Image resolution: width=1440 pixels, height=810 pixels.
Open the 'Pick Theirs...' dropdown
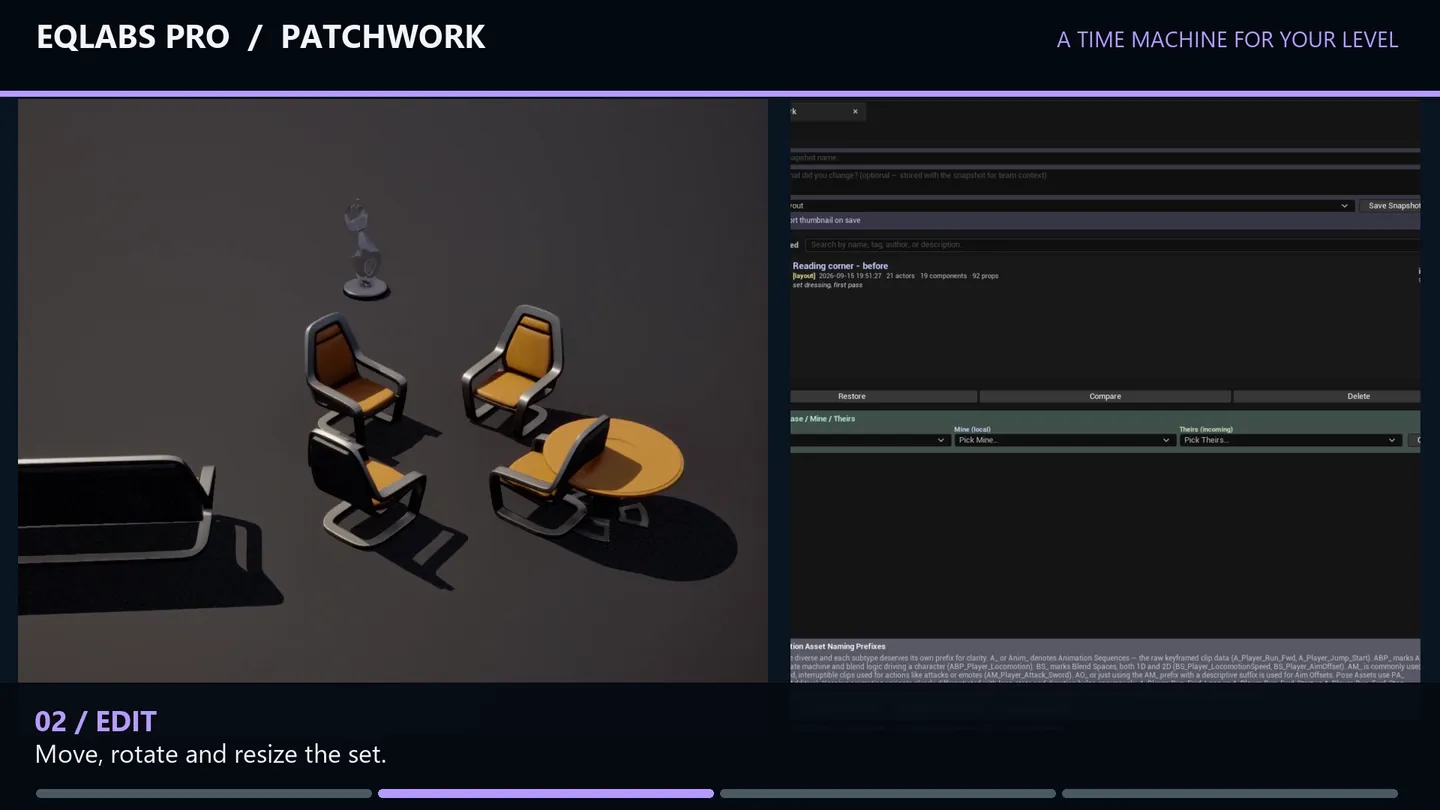pyautogui.click(x=1289, y=440)
